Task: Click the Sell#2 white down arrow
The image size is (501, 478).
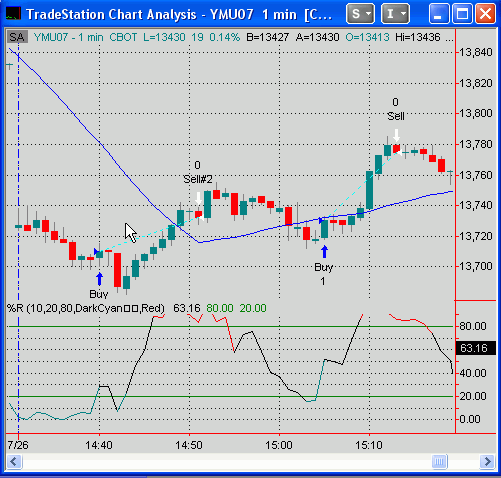Action: click(198, 198)
